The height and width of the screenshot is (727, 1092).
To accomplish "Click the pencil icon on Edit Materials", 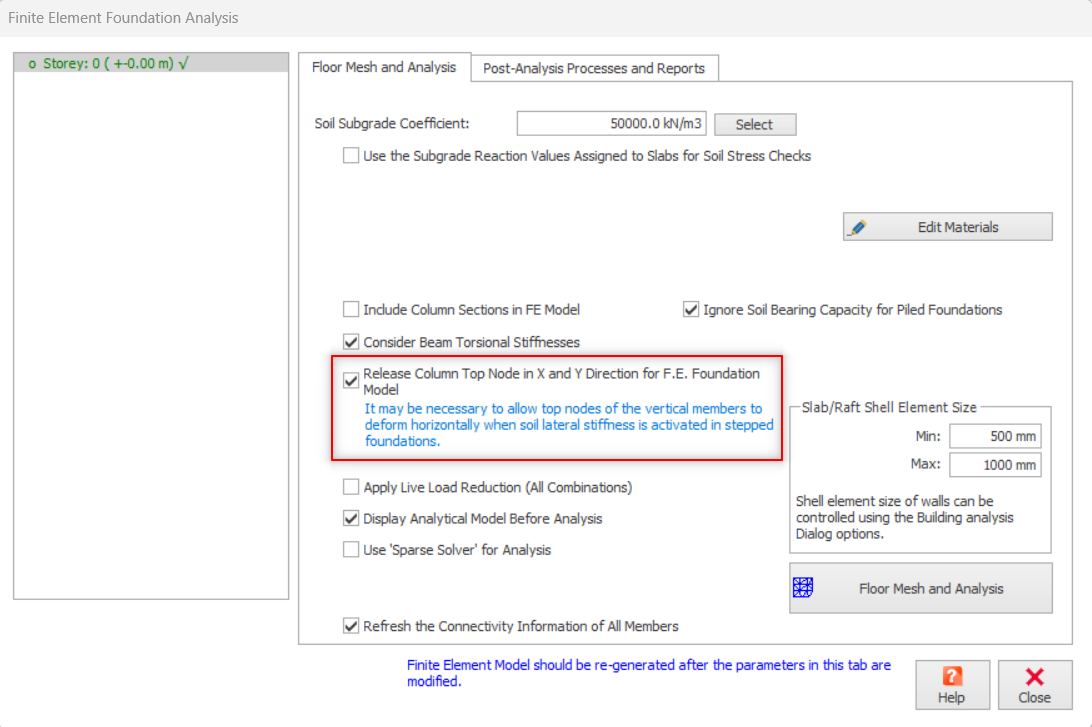I will (857, 227).
